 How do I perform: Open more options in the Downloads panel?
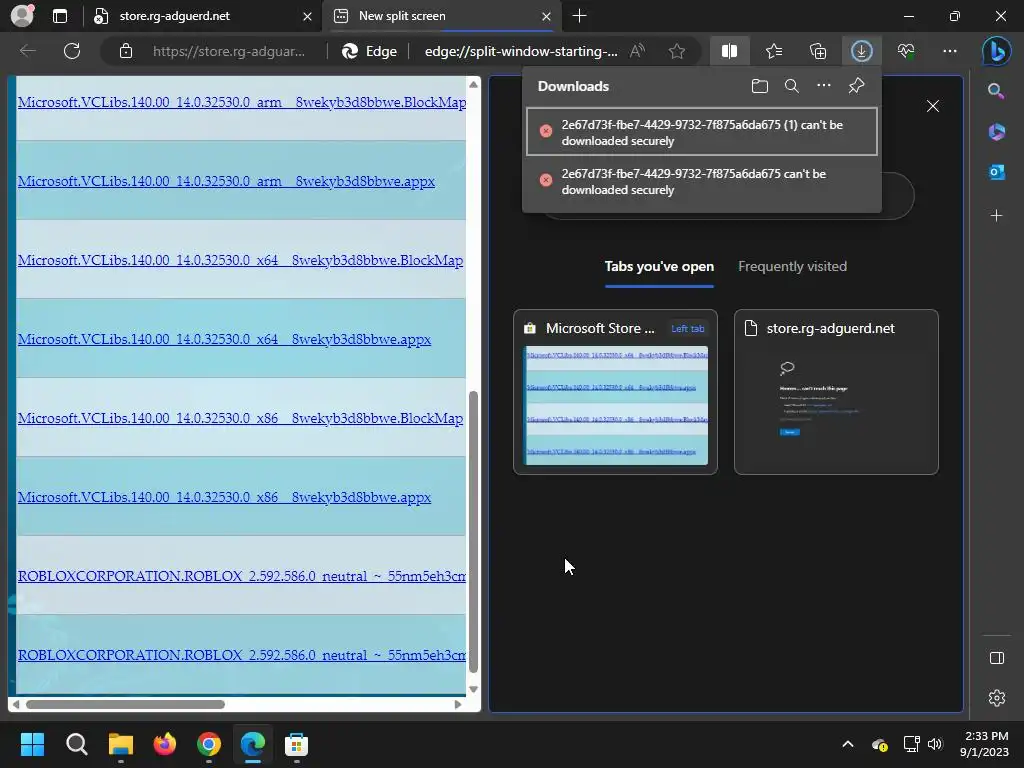click(824, 86)
